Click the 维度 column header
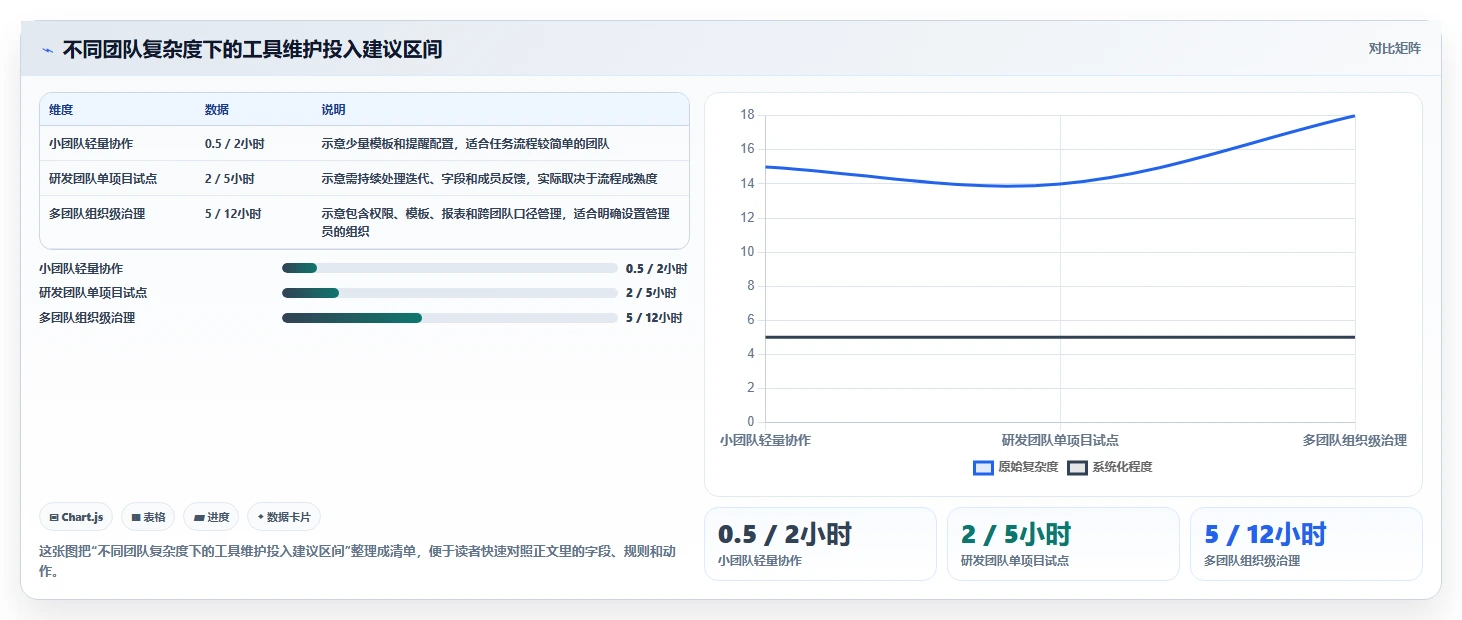Viewport: 1462px width, 620px height. pos(61,110)
